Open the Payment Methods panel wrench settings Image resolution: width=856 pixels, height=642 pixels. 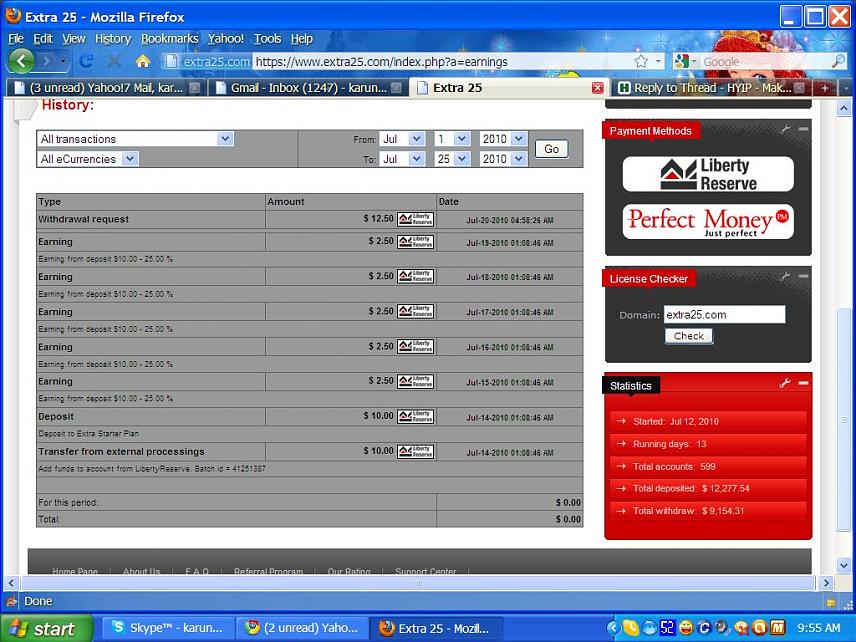point(785,130)
